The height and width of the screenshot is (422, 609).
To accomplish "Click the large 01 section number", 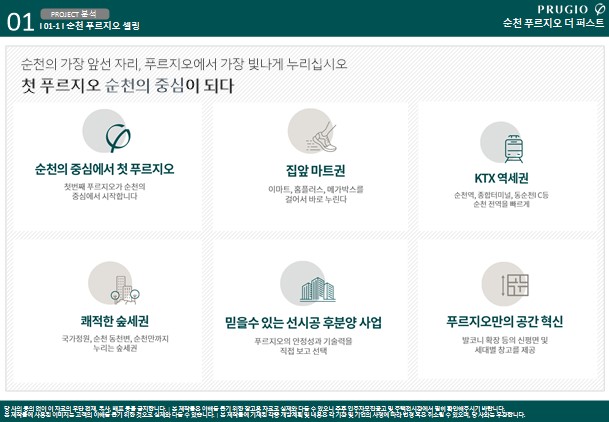I will pyautogui.click(x=20, y=22).
